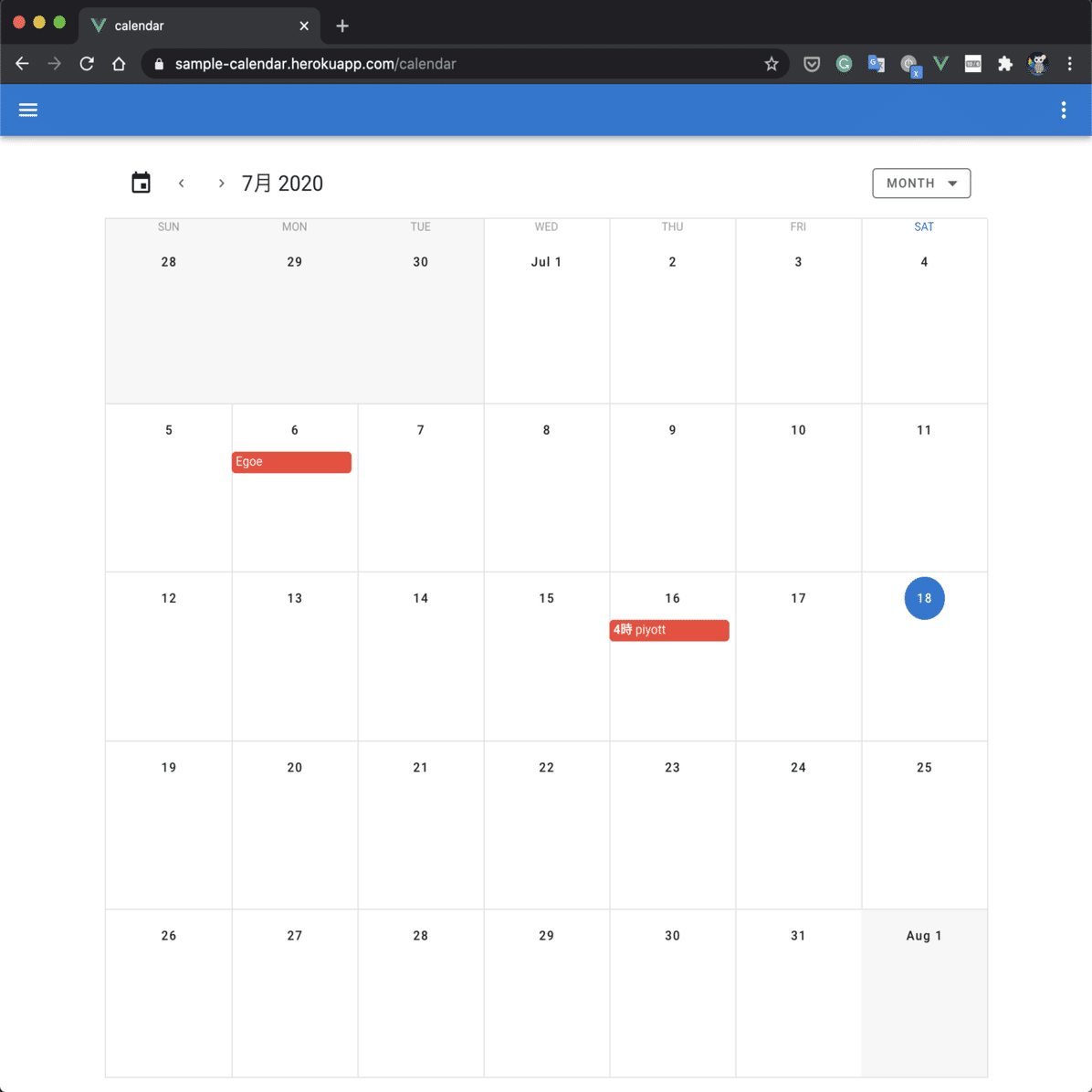Viewport: 1092px width, 1092px height.
Task: Go to next month chevron
Action: pyautogui.click(x=221, y=184)
